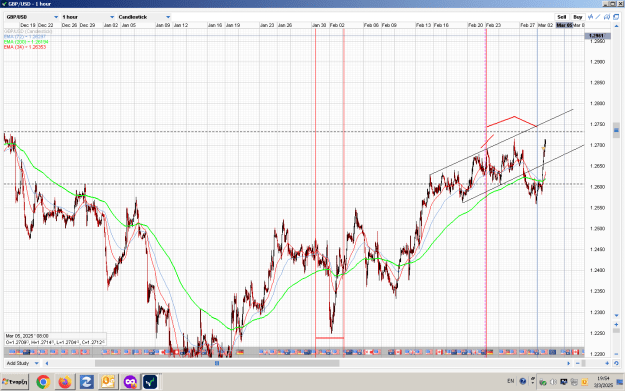Open the indicators icon in chart toolbar
This screenshot has height=391, width=625.
click(x=590, y=17)
